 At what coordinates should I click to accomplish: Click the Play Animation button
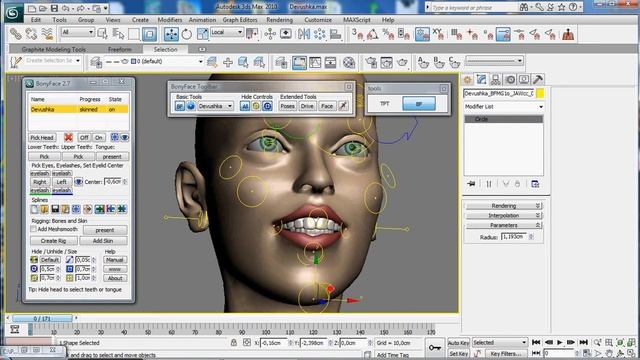[x=560, y=342]
